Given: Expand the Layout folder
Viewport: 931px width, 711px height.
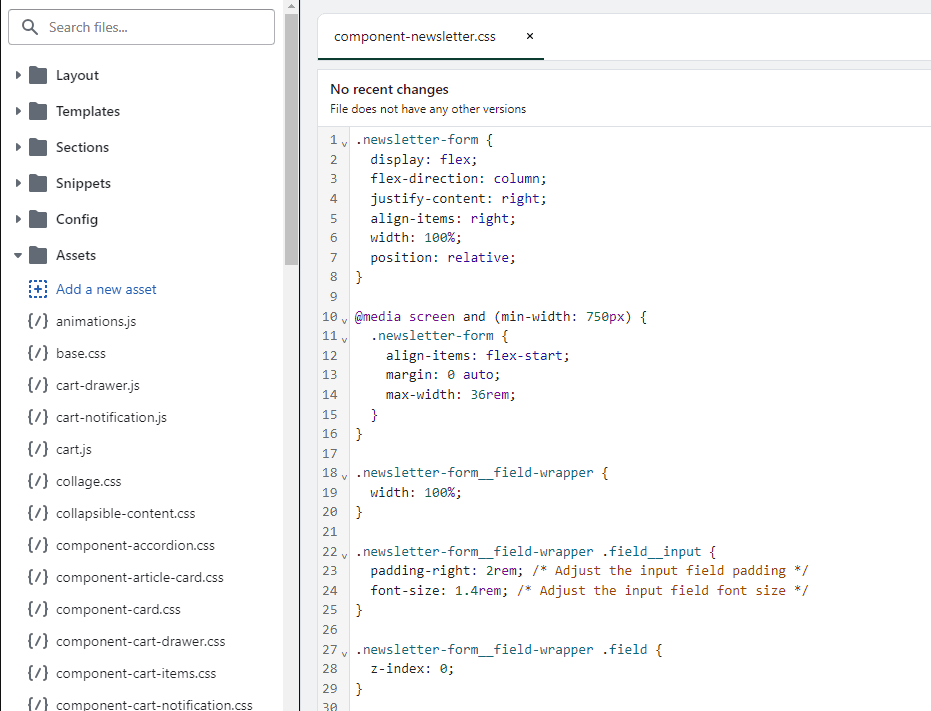Looking at the screenshot, I should [17, 75].
